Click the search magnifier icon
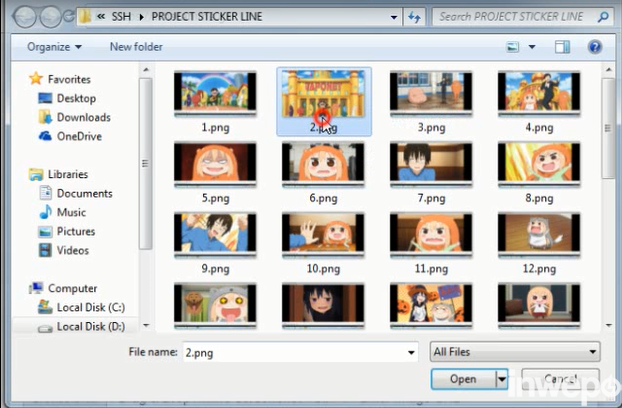This screenshot has width=622, height=408. [603, 17]
